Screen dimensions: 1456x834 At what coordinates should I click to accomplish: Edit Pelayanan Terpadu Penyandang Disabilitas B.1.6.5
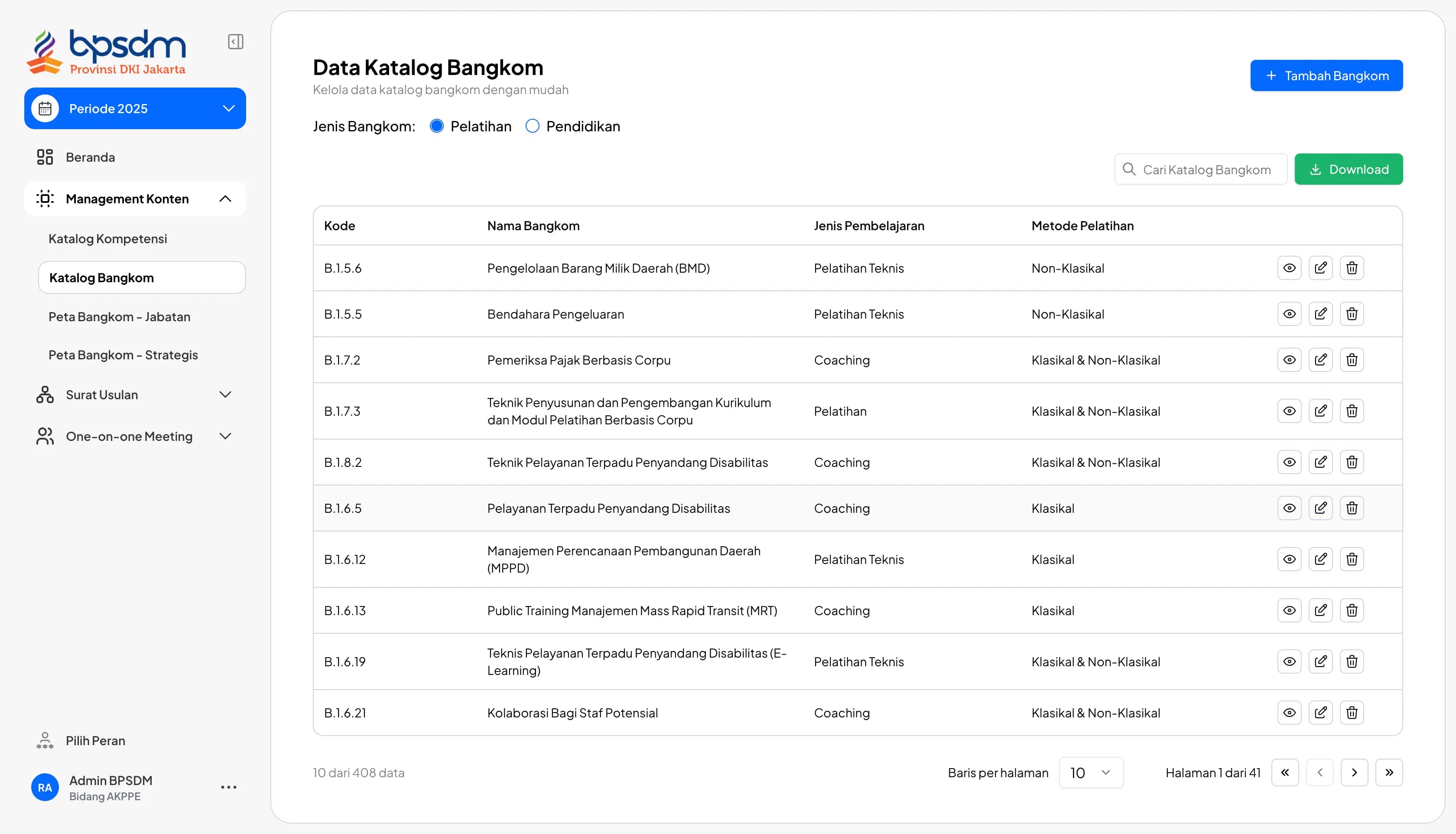coord(1320,508)
